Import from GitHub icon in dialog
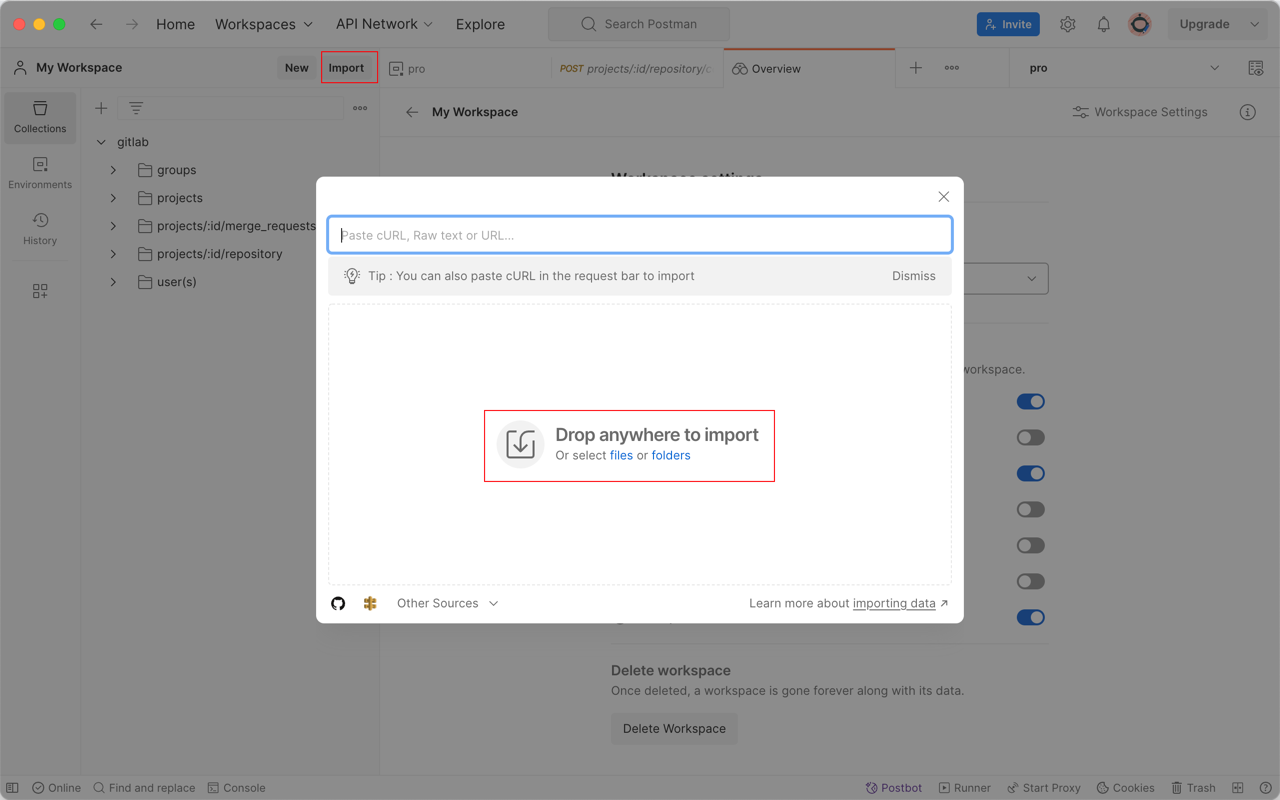1280x800 pixels. pos(338,603)
